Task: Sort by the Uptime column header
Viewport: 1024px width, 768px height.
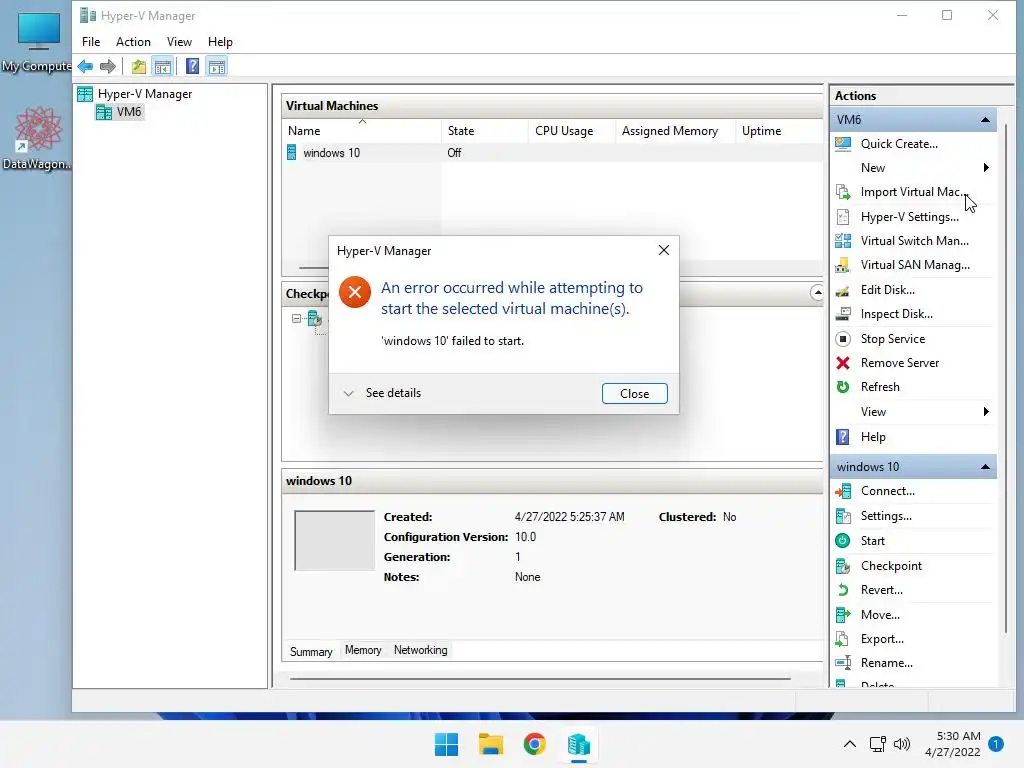Action: tap(779, 131)
